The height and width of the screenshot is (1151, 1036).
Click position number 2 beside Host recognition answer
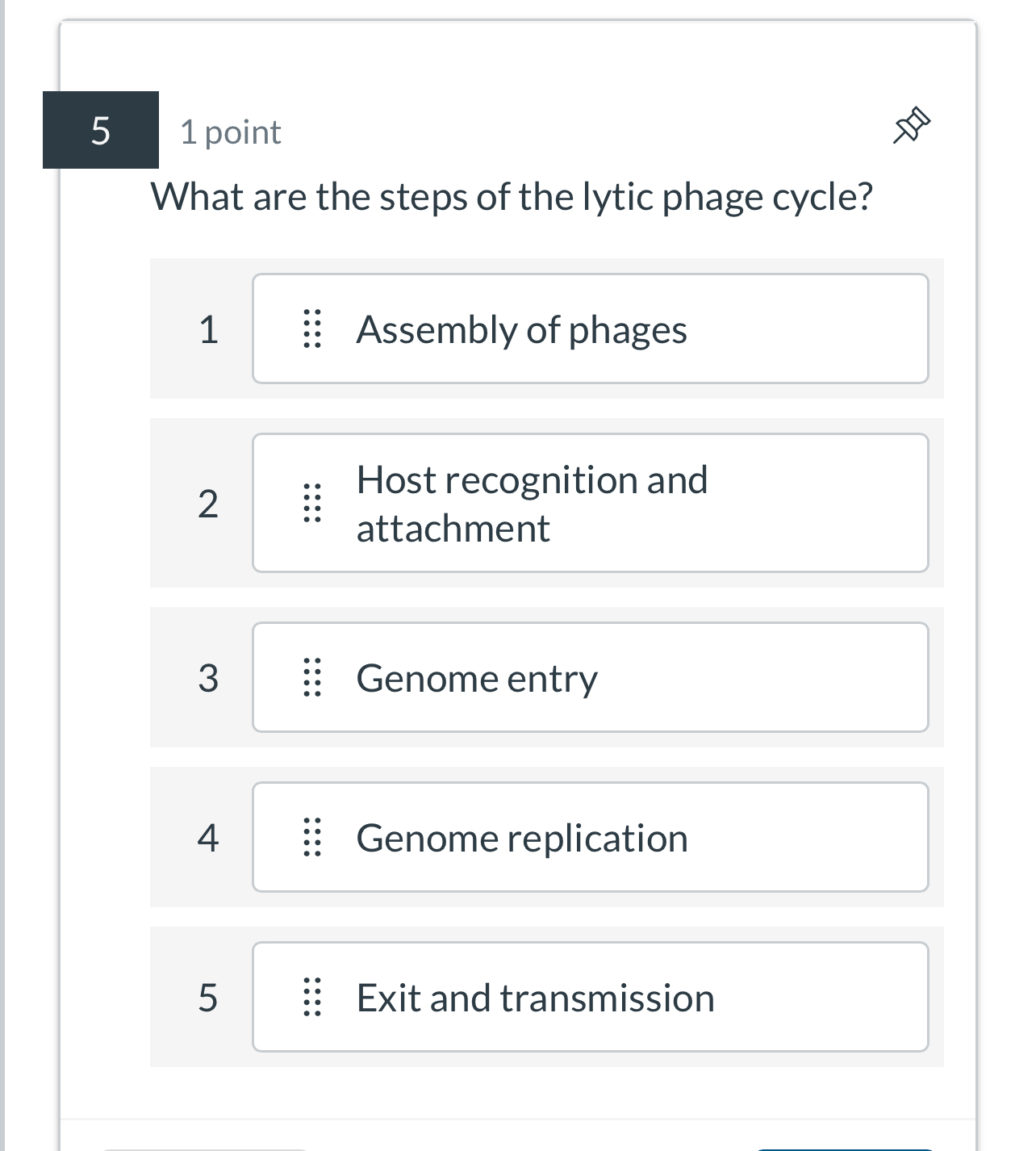coord(209,503)
